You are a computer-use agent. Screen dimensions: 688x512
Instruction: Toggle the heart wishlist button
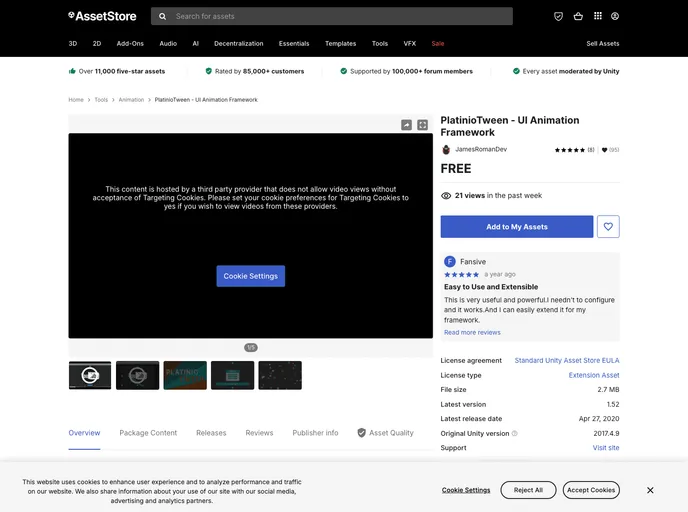click(608, 227)
